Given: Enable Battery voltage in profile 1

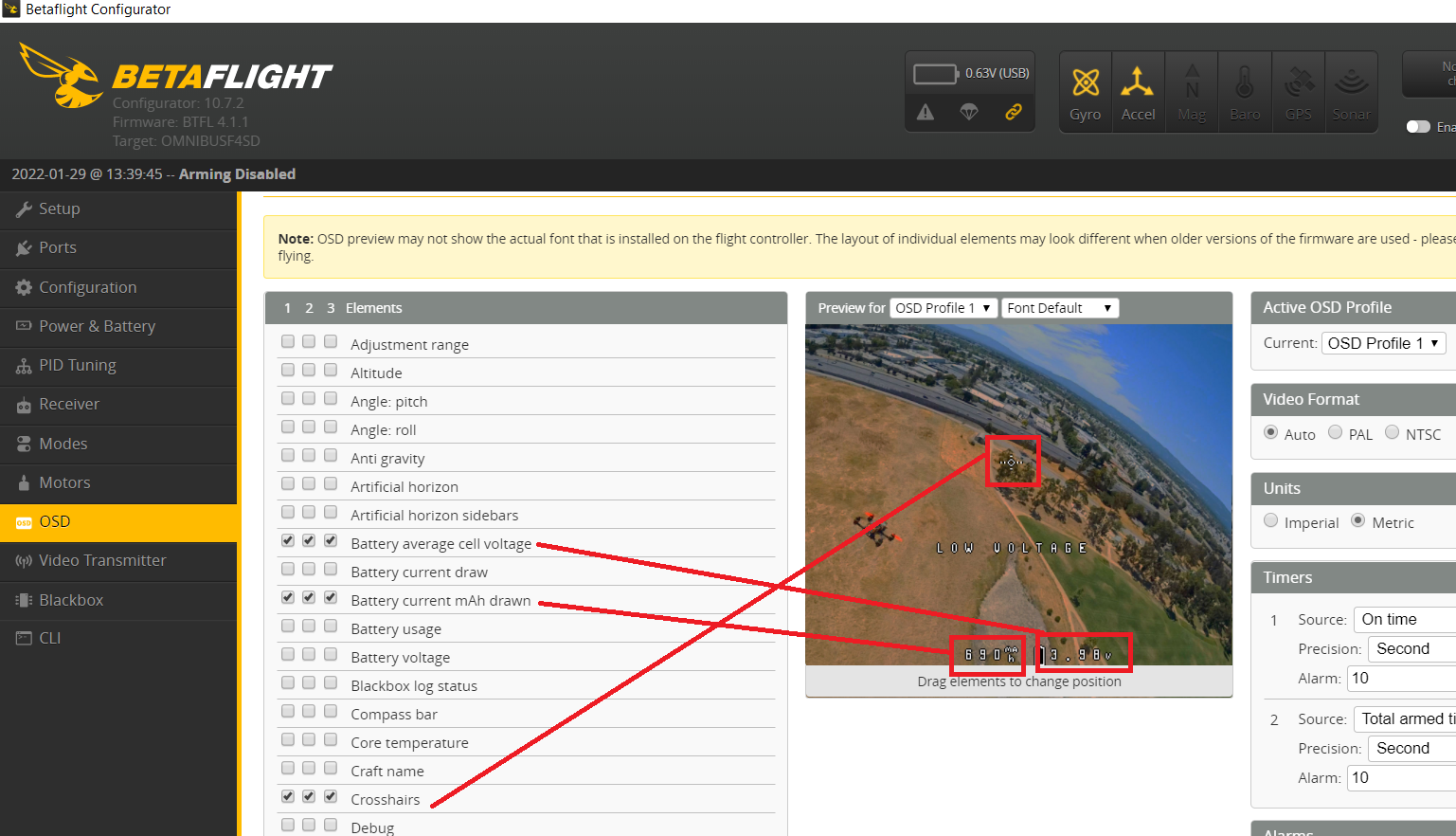Looking at the screenshot, I should coord(288,654).
